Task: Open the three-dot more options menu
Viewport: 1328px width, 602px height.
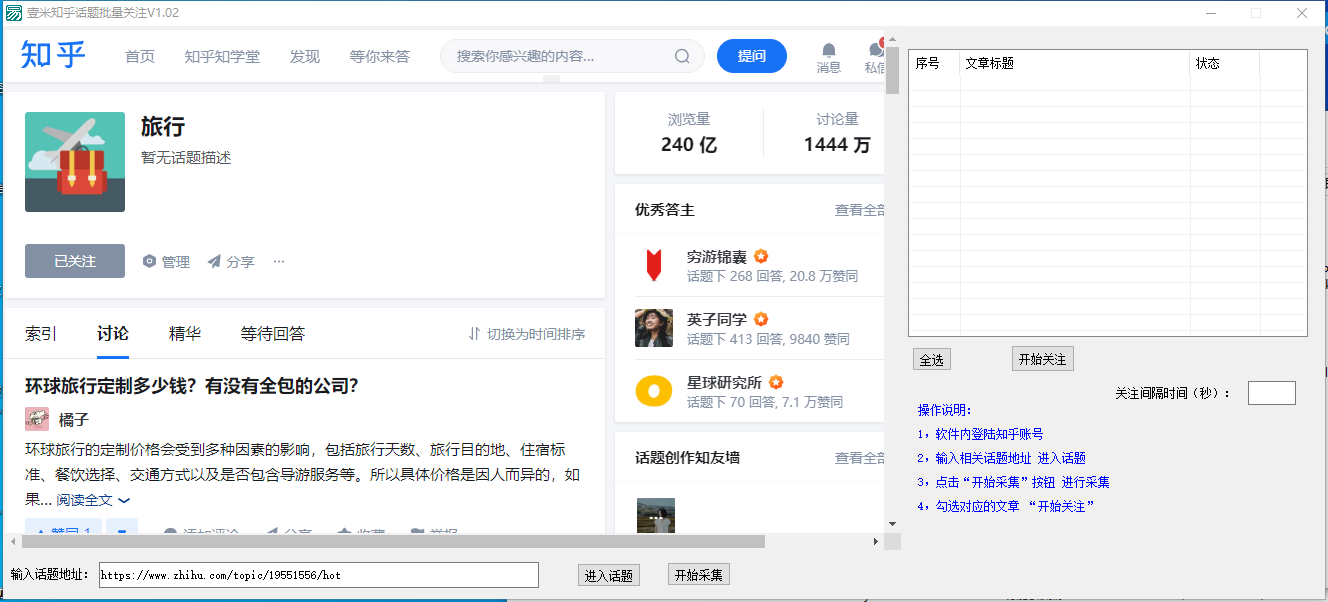Action: [x=279, y=262]
